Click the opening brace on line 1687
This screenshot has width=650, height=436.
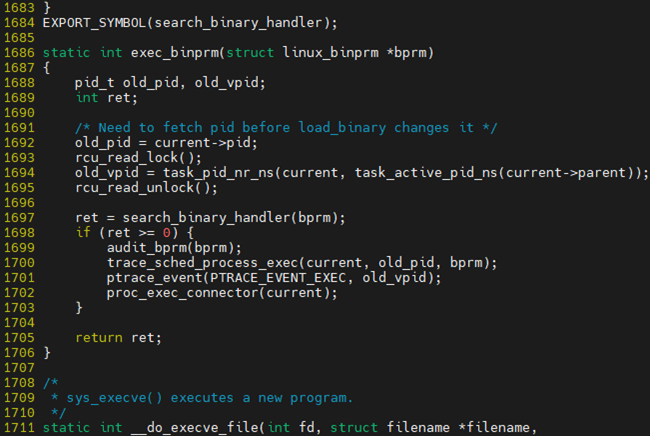pos(46,68)
